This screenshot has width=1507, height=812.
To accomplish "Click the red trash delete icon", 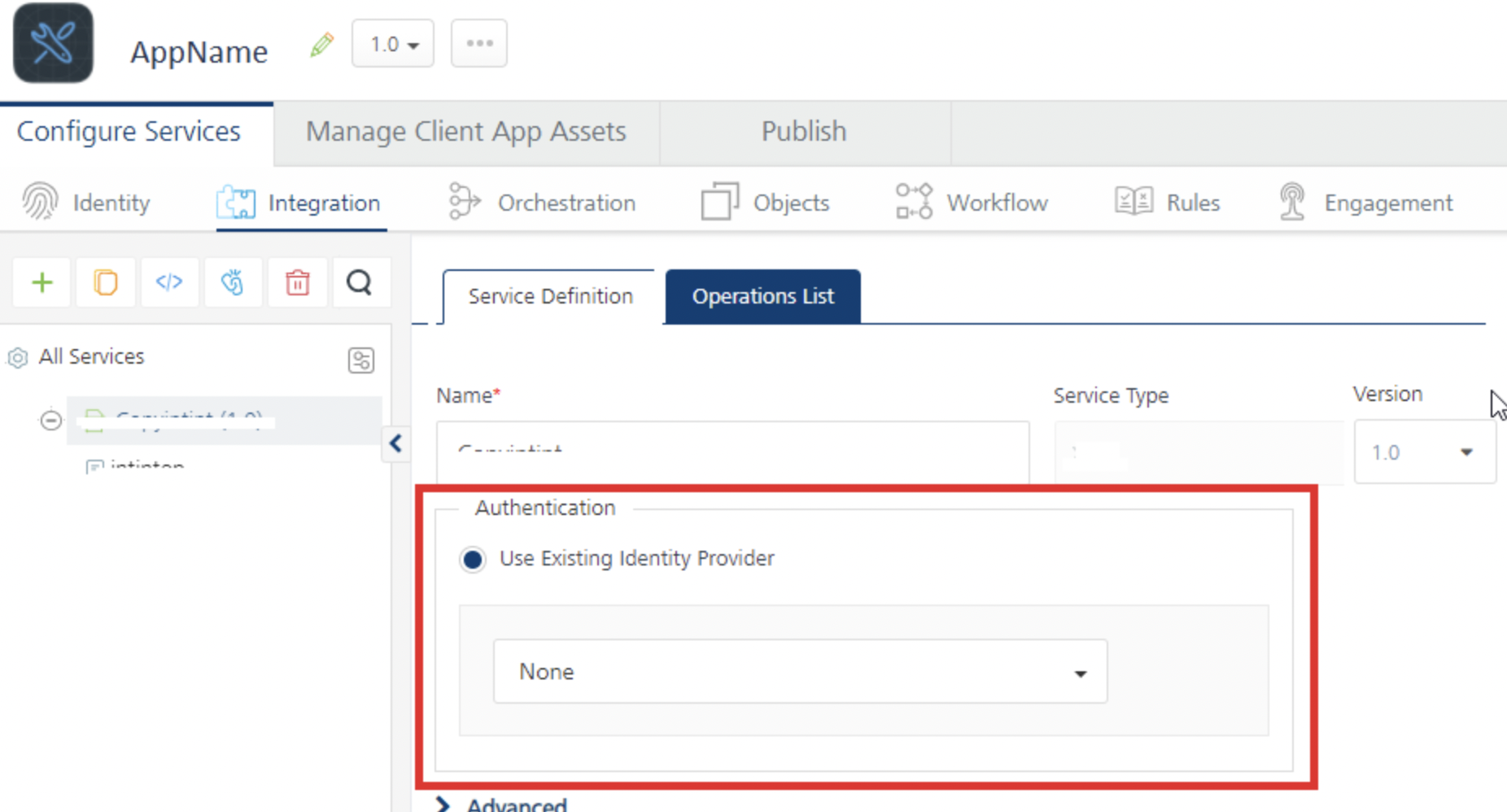I will [297, 282].
